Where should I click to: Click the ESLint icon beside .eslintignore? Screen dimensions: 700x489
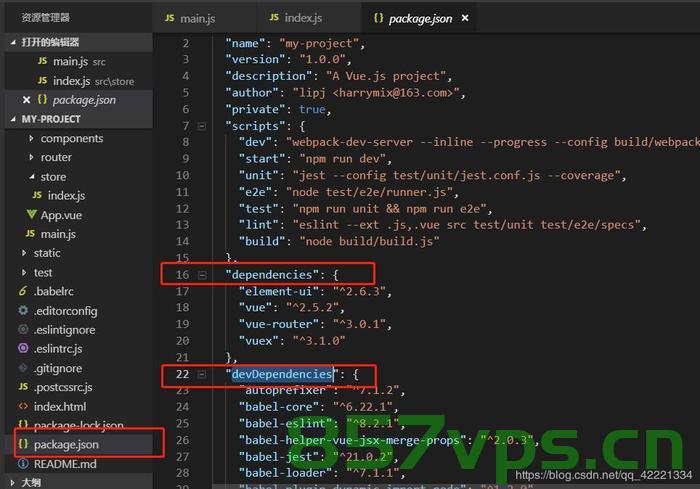point(23,330)
